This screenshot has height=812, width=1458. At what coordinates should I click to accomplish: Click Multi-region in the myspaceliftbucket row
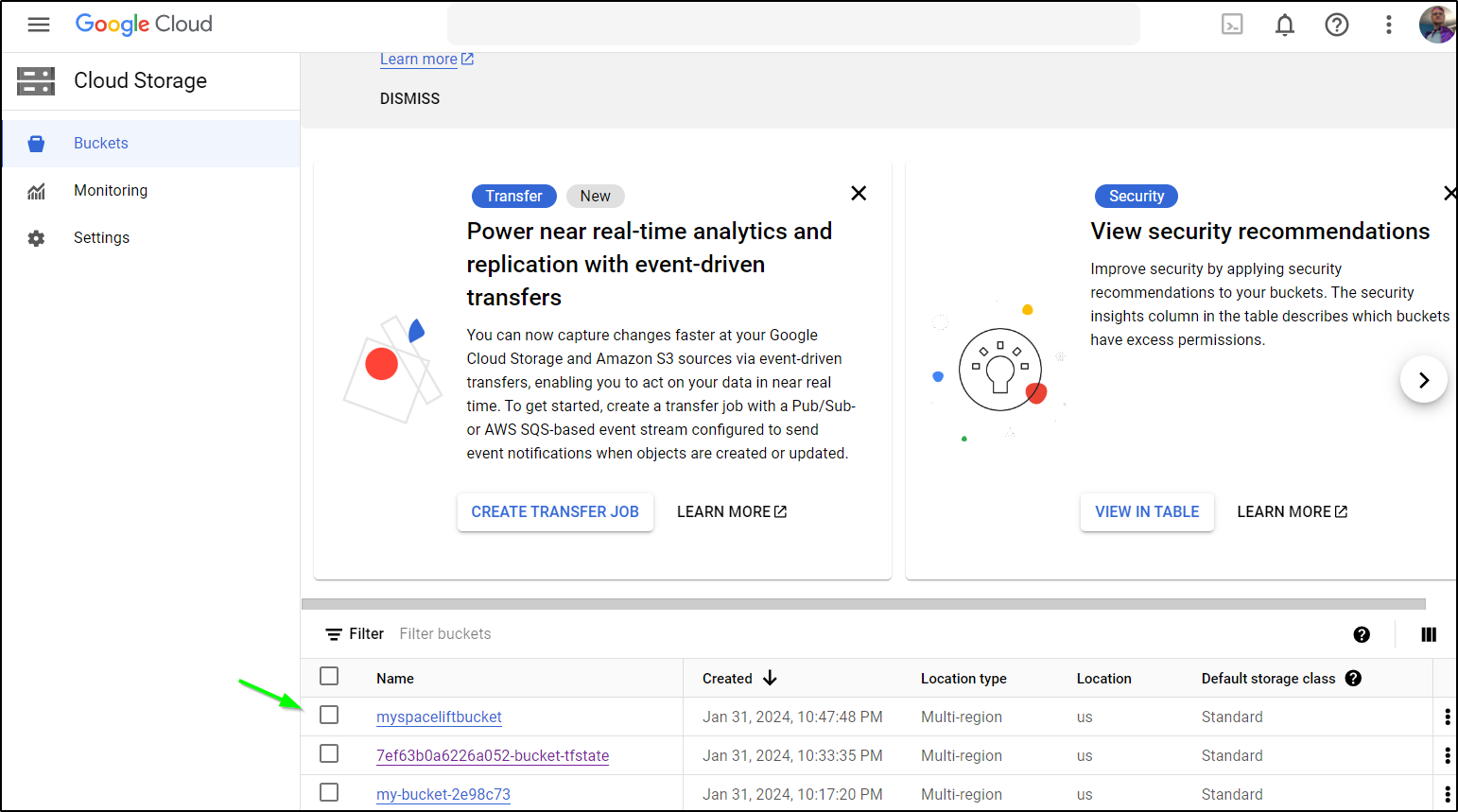click(x=962, y=717)
